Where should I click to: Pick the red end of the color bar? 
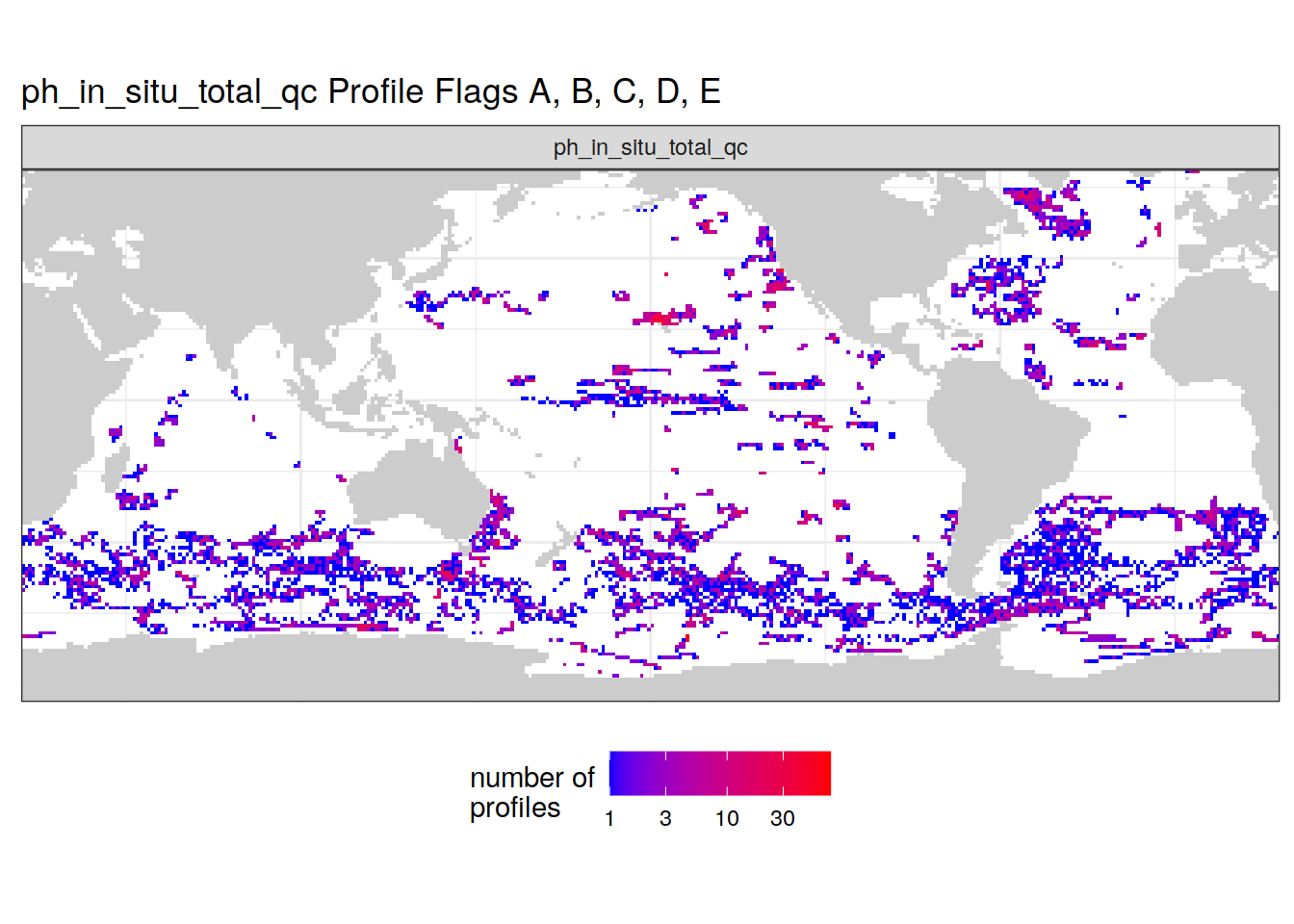tap(823, 773)
